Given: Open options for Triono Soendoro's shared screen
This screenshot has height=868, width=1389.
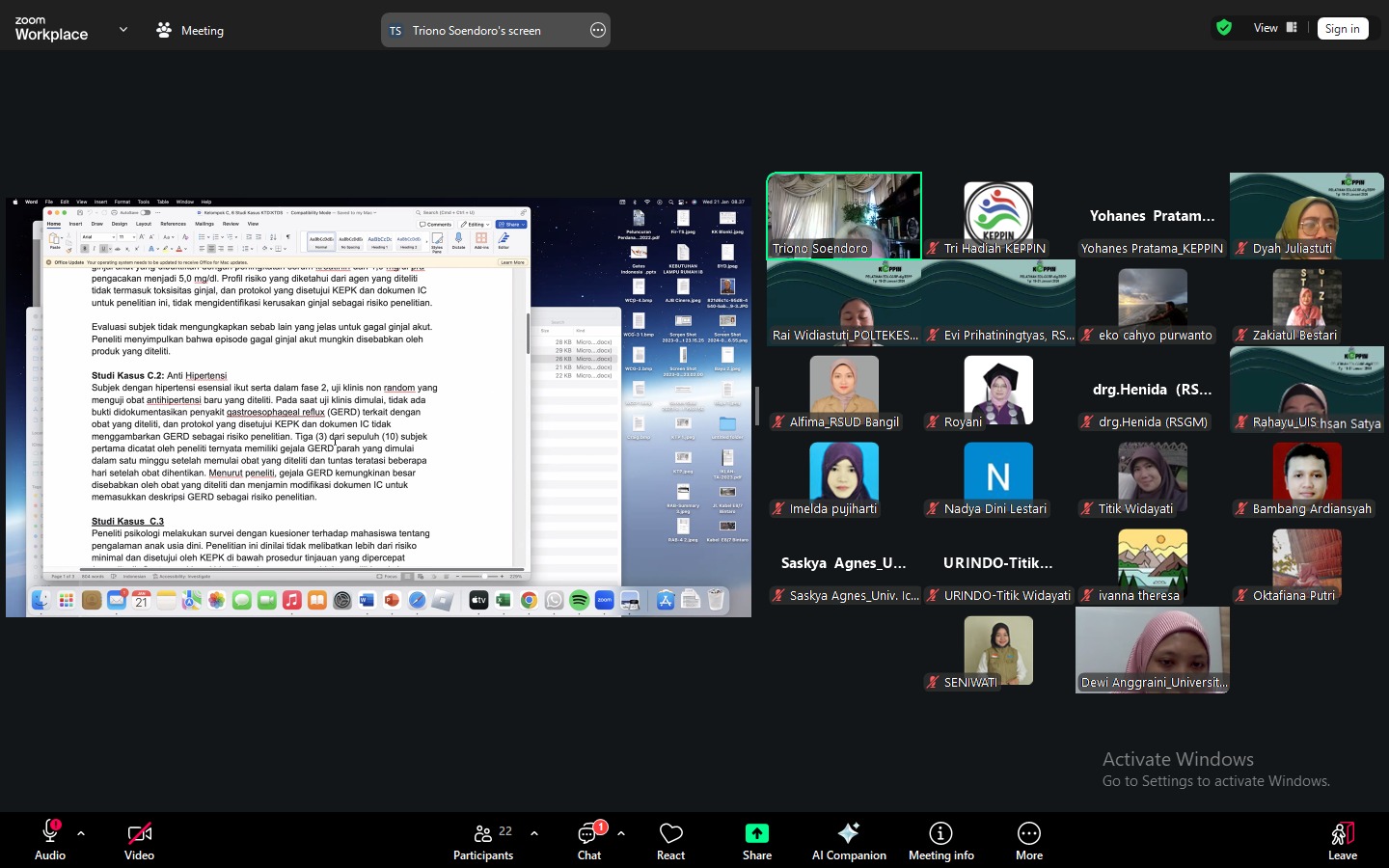Looking at the screenshot, I should point(598,30).
